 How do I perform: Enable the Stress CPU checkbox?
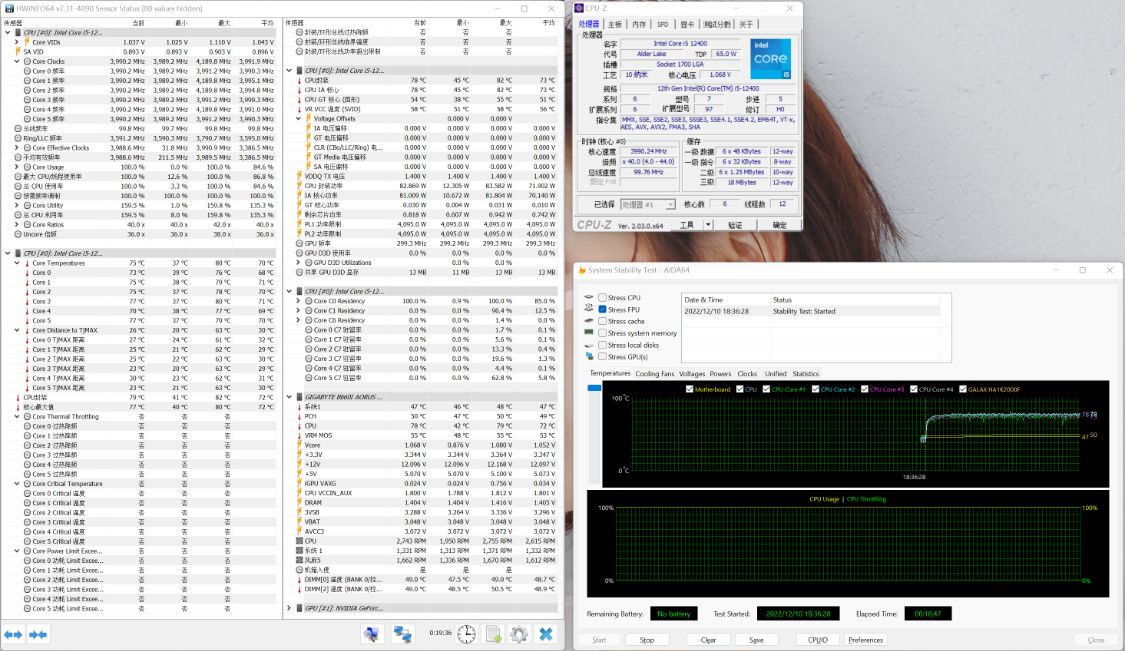(x=602, y=298)
